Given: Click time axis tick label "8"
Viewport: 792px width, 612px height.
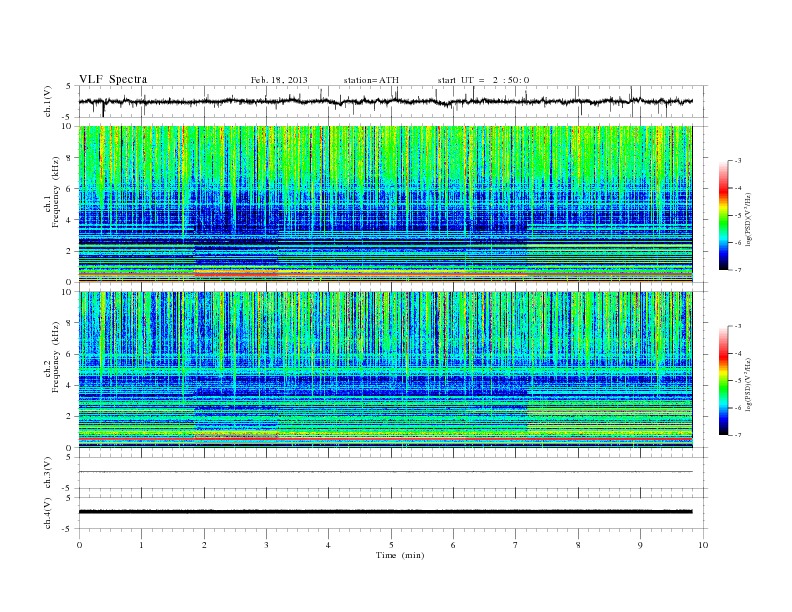Looking at the screenshot, I should pyautogui.click(x=578, y=545).
